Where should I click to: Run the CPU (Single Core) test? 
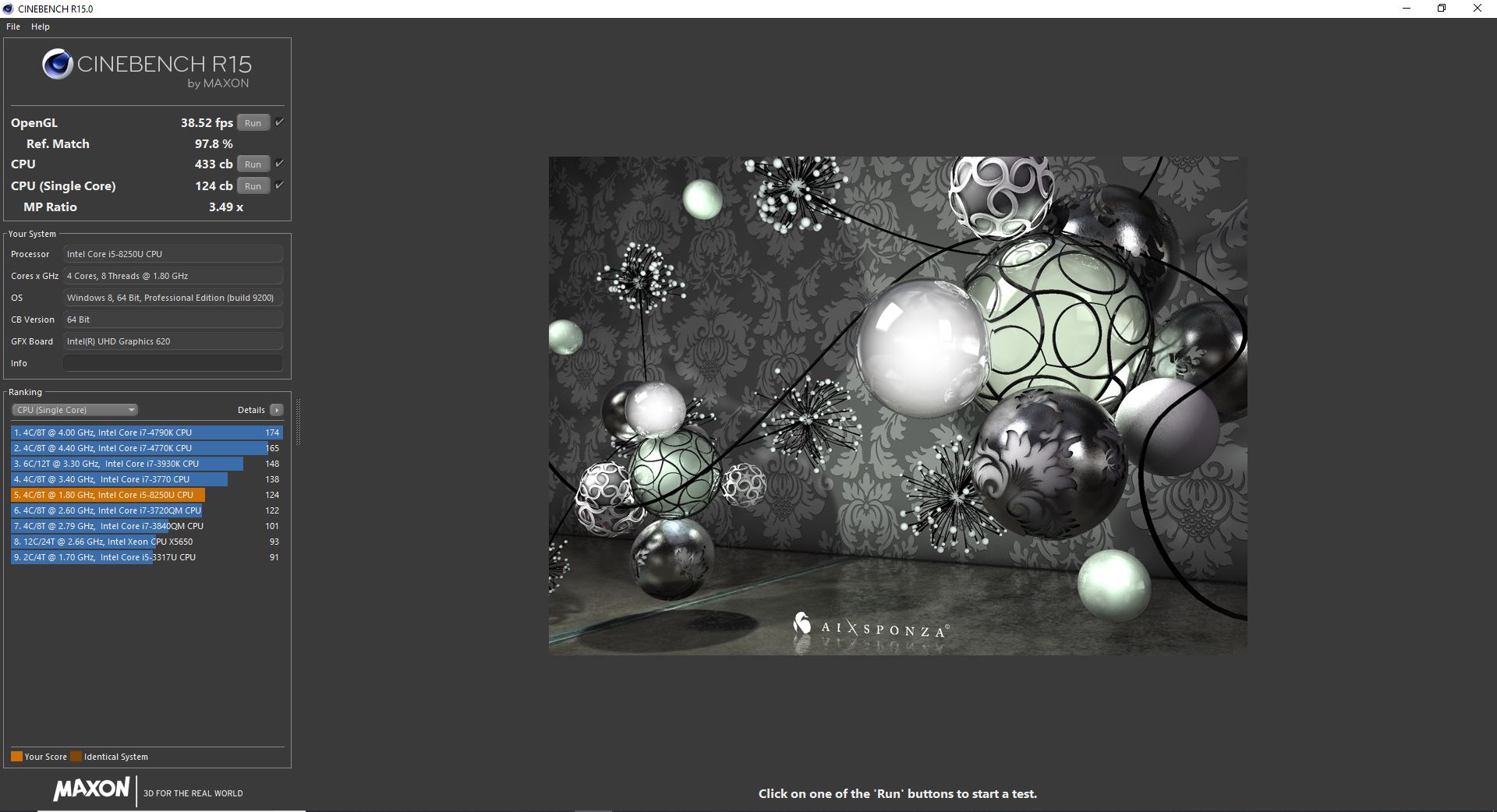pos(253,186)
